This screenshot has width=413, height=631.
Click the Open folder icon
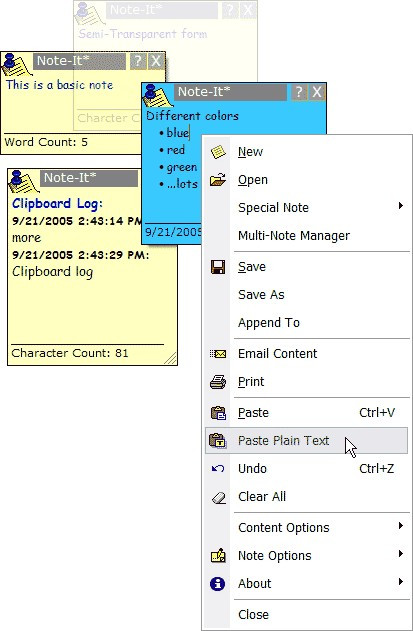(x=218, y=180)
